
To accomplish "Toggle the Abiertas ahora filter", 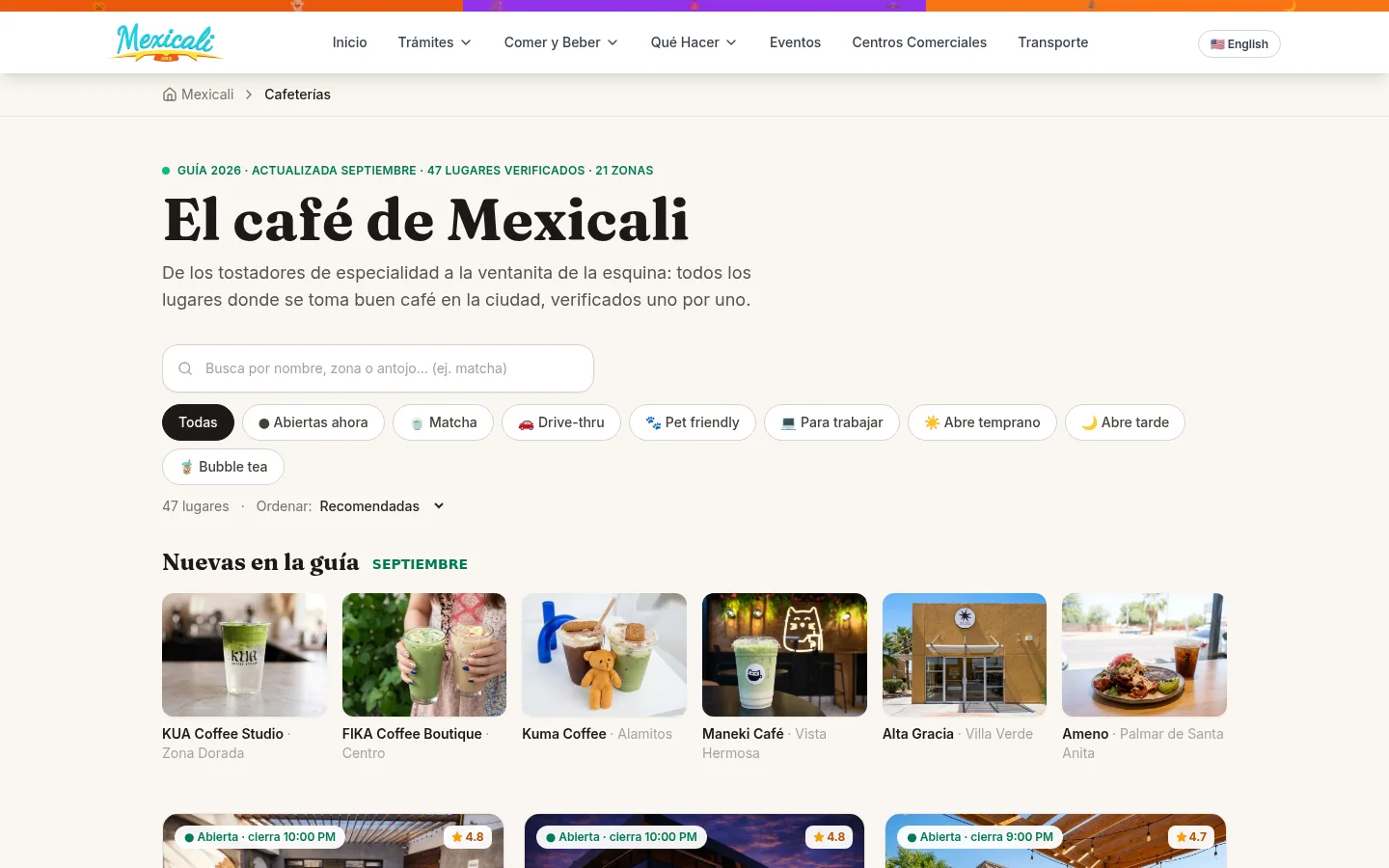I will 313,422.
